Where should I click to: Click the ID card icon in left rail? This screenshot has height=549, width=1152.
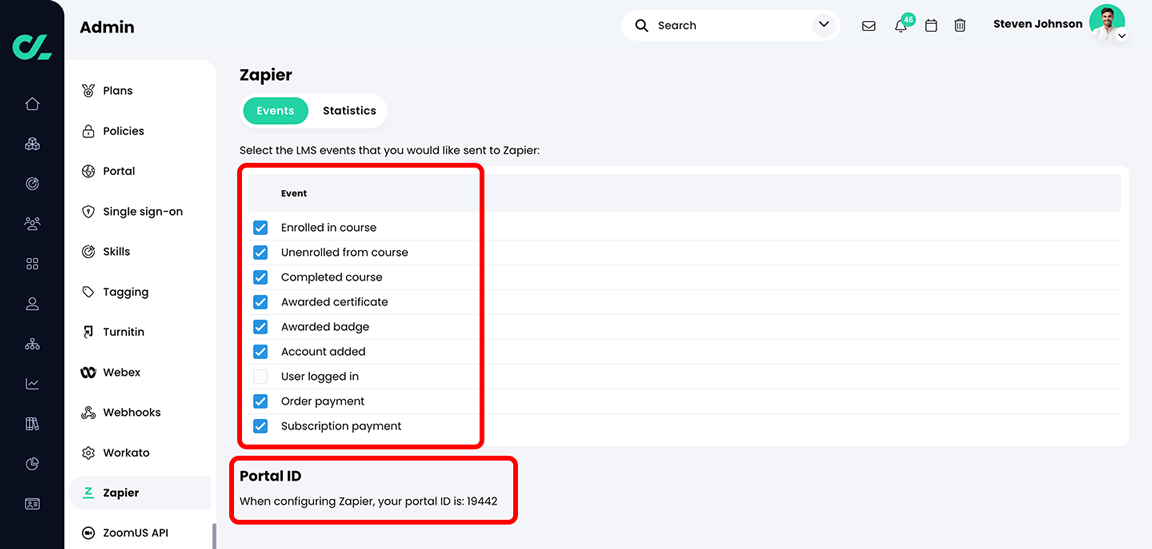32,504
